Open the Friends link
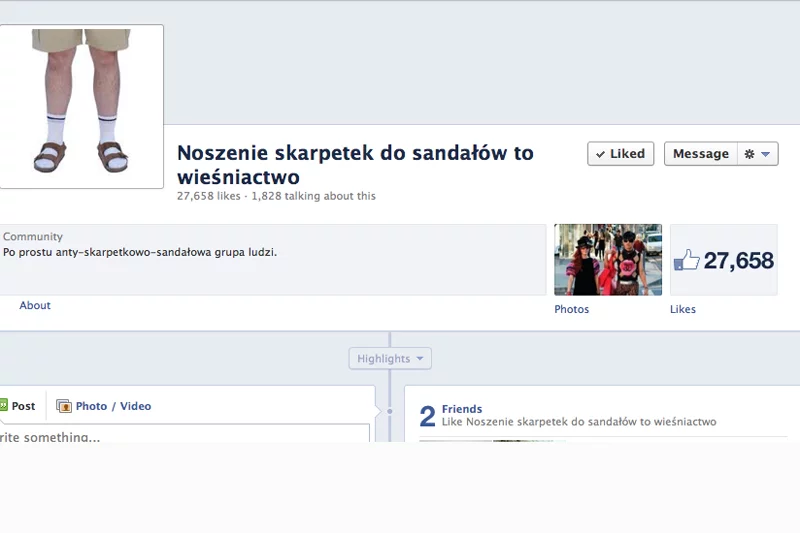 coord(462,409)
